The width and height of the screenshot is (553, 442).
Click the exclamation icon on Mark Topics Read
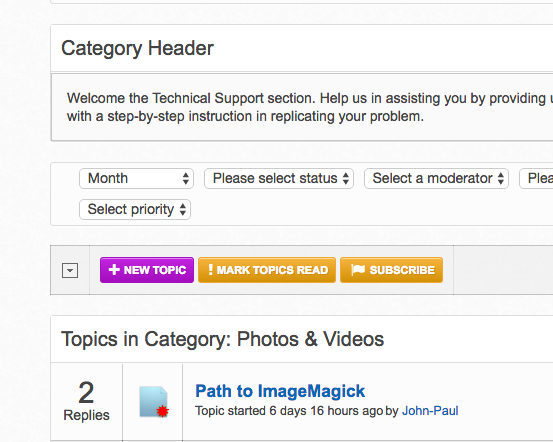tap(210, 270)
